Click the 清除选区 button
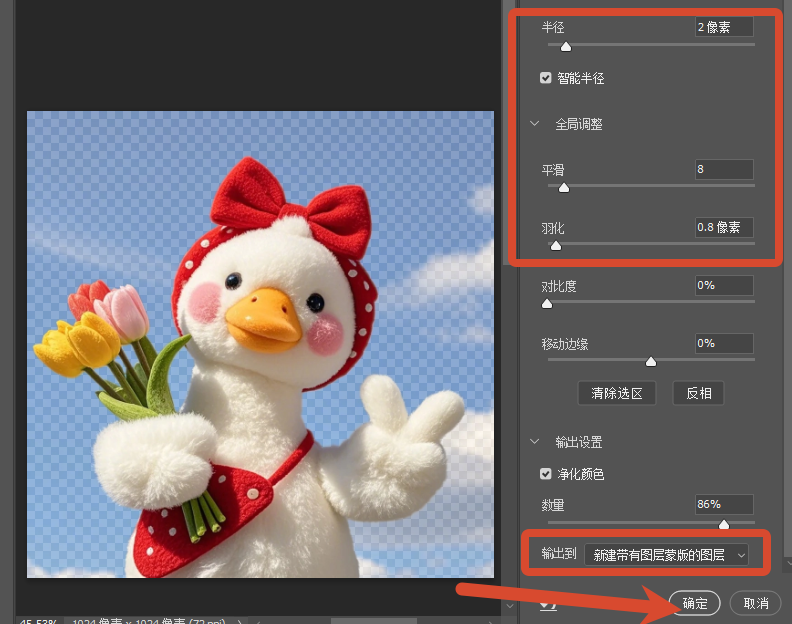Viewport: 792px width, 624px height. 617,393
